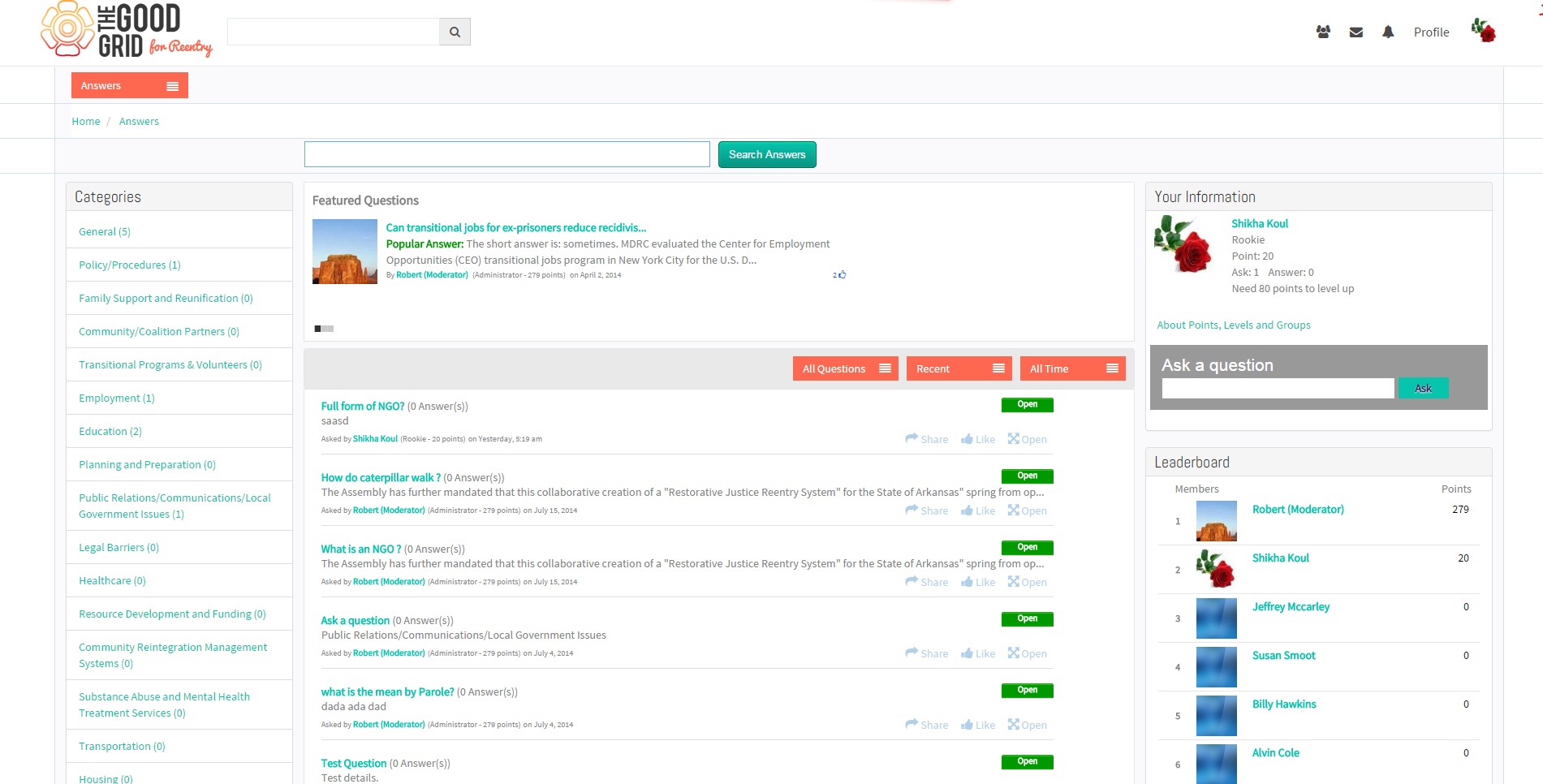Select the Healthcare (0) category
The width and height of the screenshot is (1543, 784).
point(112,580)
